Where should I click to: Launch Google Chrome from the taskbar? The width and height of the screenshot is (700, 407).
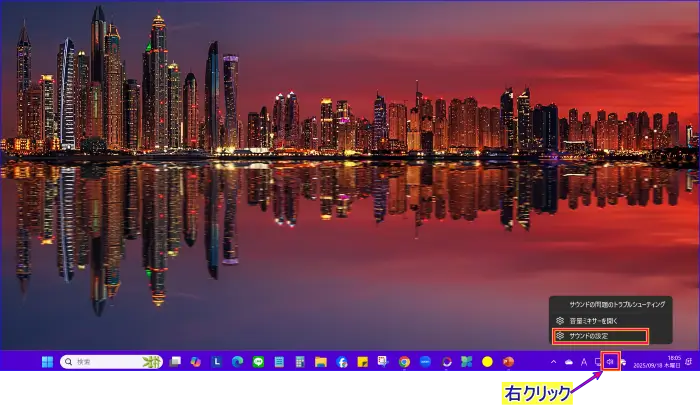(404, 362)
